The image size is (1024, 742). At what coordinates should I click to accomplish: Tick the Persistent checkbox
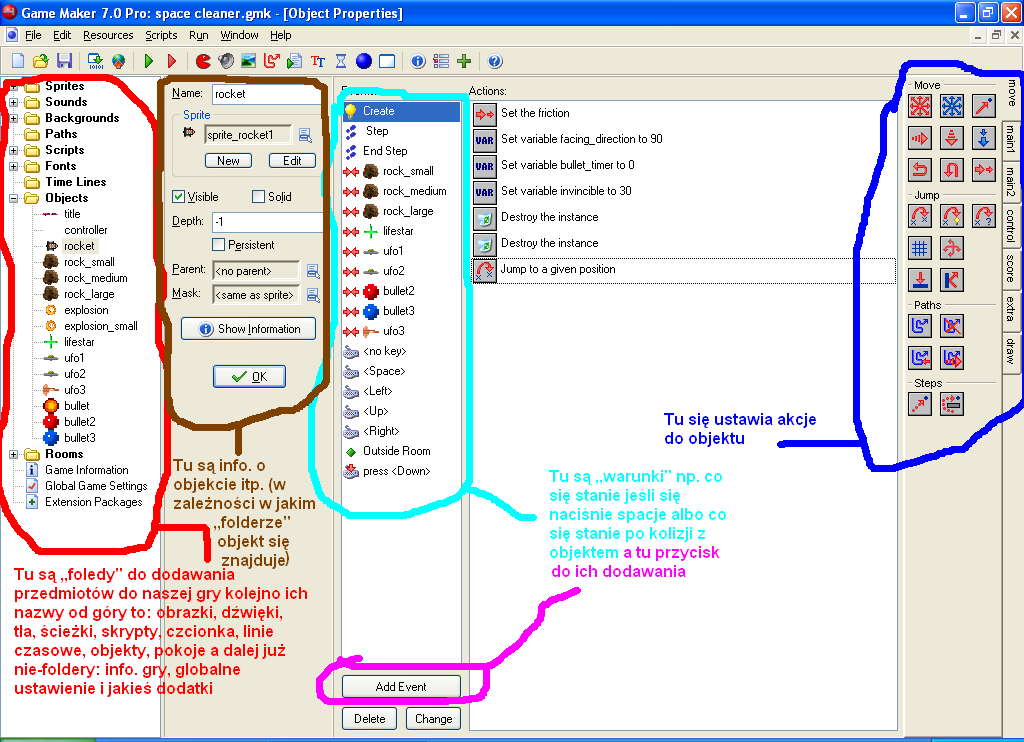coord(219,245)
